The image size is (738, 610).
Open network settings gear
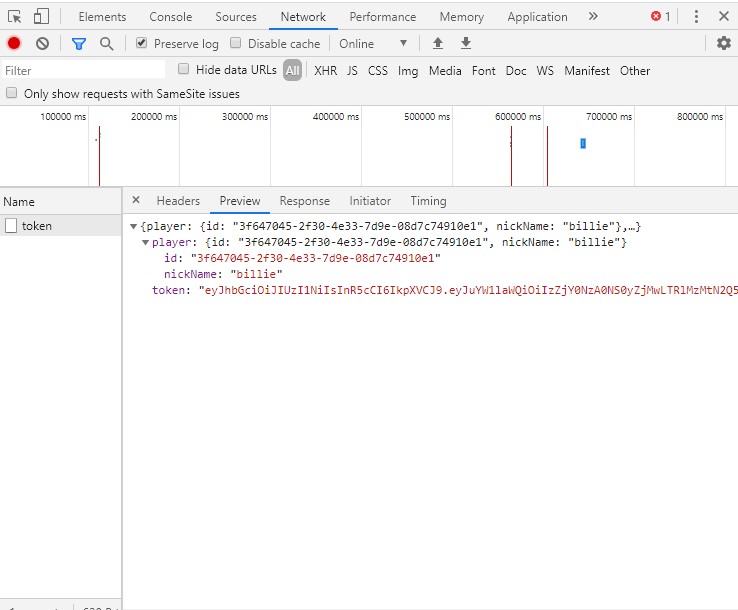[723, 43]
